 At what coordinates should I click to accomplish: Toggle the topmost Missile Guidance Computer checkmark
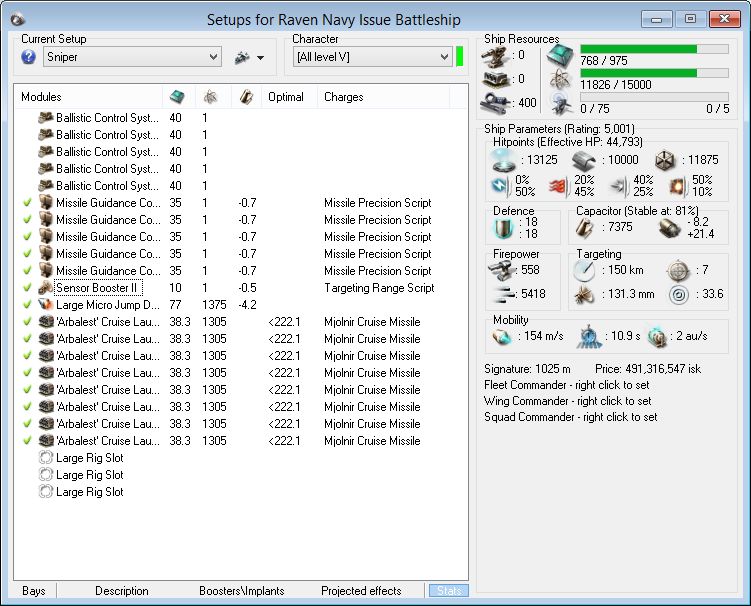click(27, 203)
